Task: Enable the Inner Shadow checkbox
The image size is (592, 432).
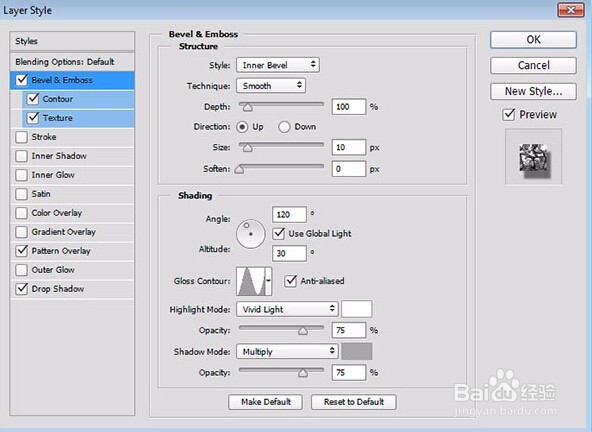Action: click(x=22, y=156)
